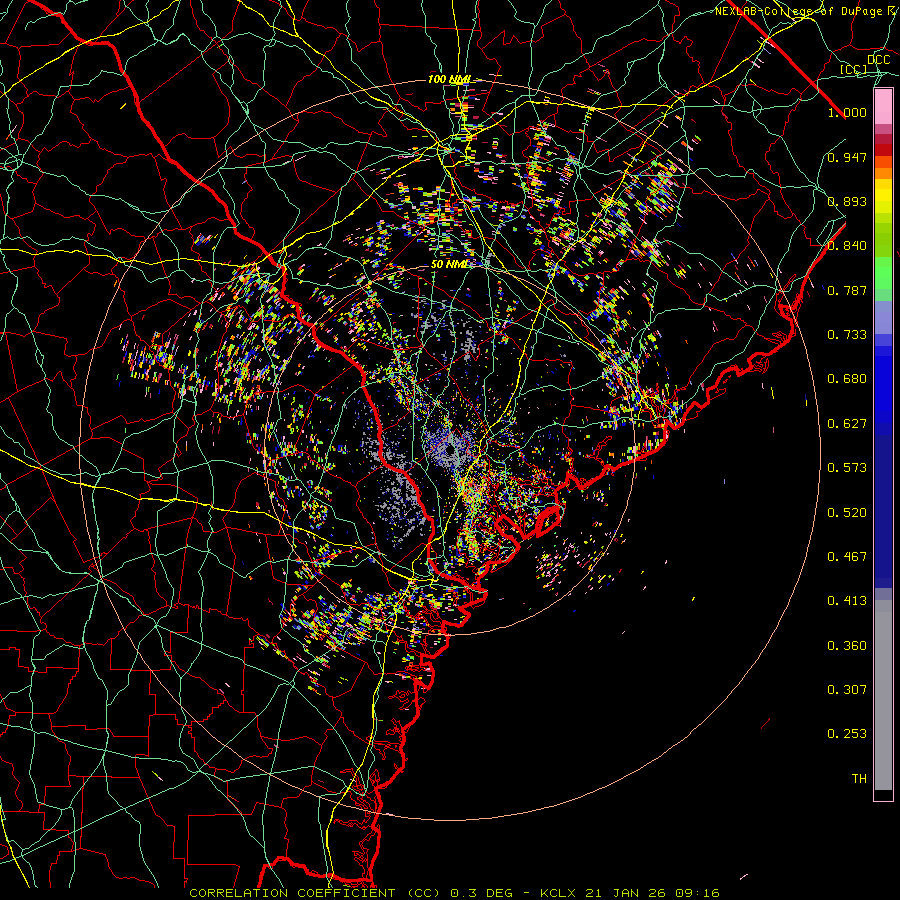Click the 100 NMI range ring label
This screenshot has height=900, width=900.
pyautogui.click(x=450, y=79)
